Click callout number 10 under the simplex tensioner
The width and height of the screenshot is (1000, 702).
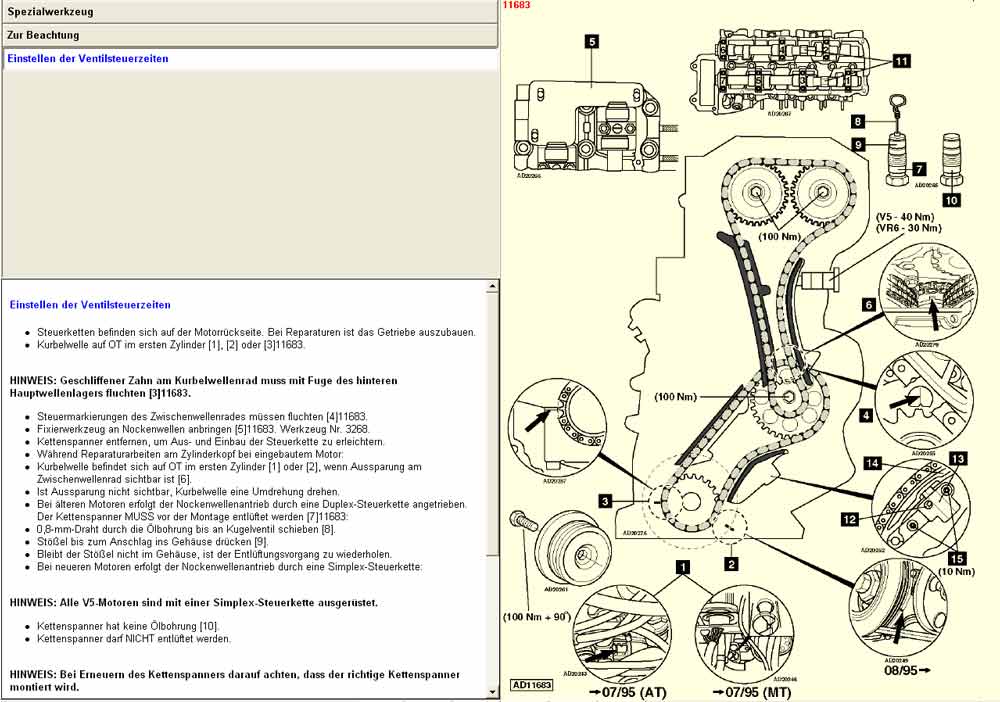[951, 199]
